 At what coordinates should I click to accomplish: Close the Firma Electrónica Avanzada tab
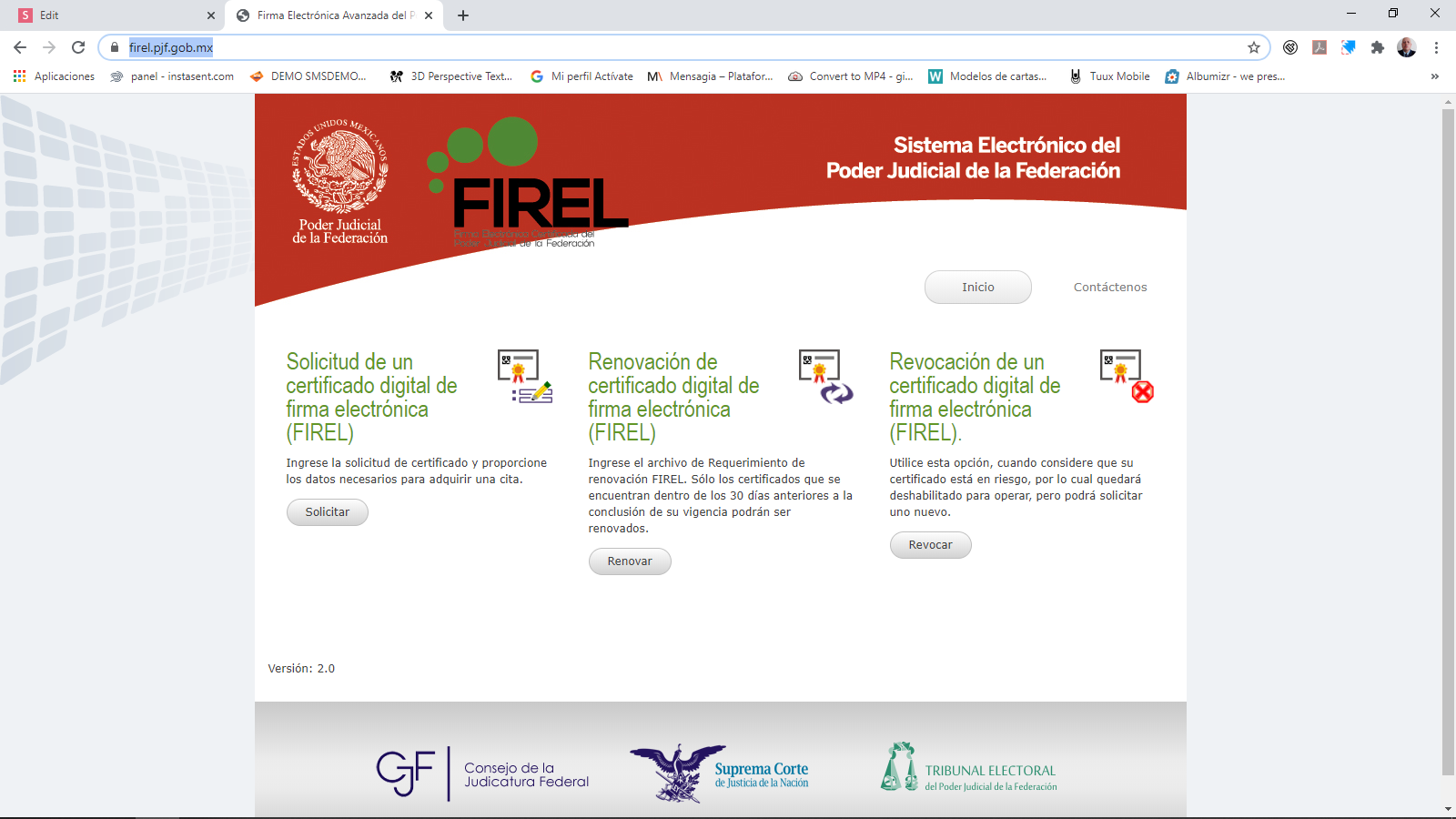pyautogui.click(x=429, y=15)
